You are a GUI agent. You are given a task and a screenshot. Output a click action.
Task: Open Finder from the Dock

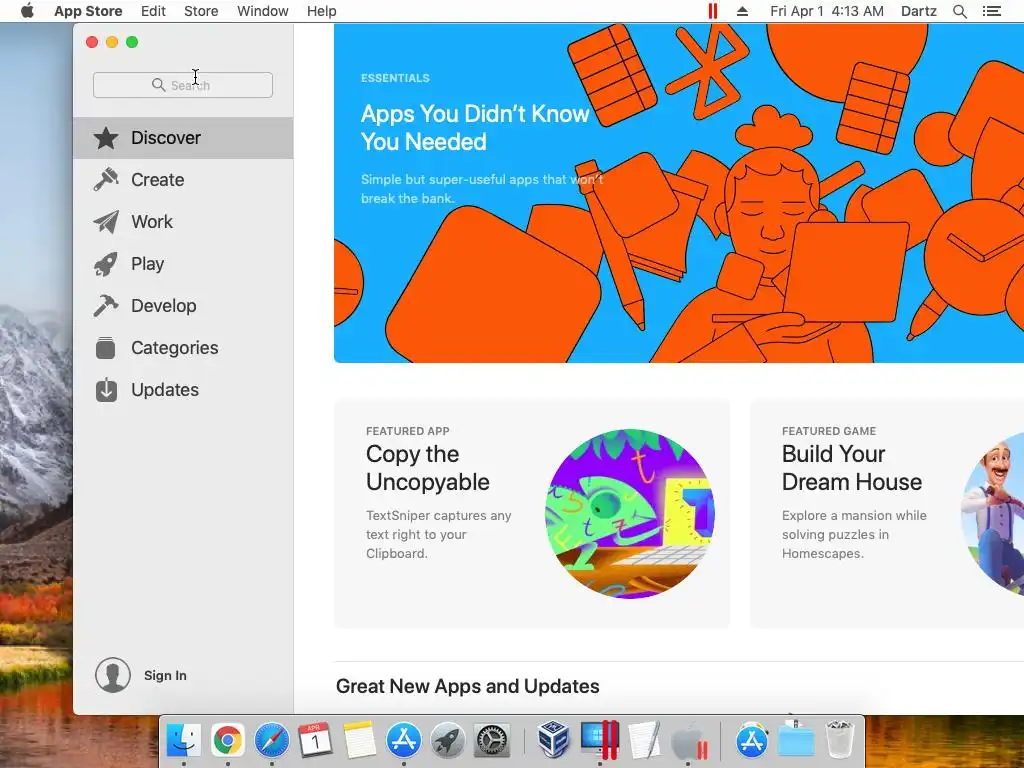click(x=184, y=740)
